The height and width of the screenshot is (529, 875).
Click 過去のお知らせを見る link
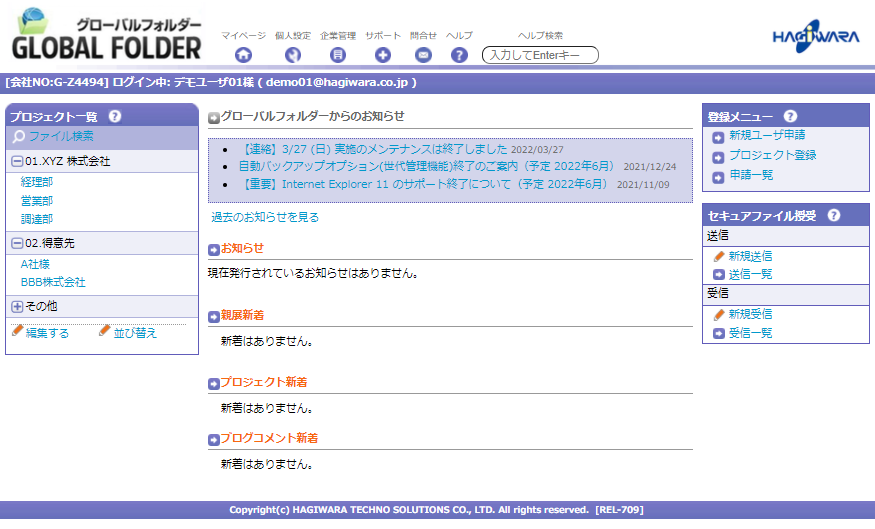pyautogui.click(x=265, y=217)
